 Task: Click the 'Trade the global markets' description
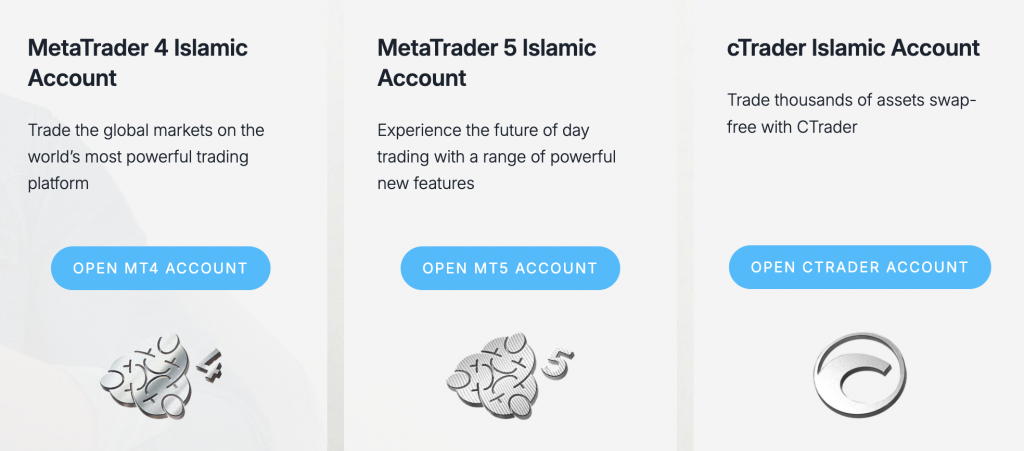146,157
